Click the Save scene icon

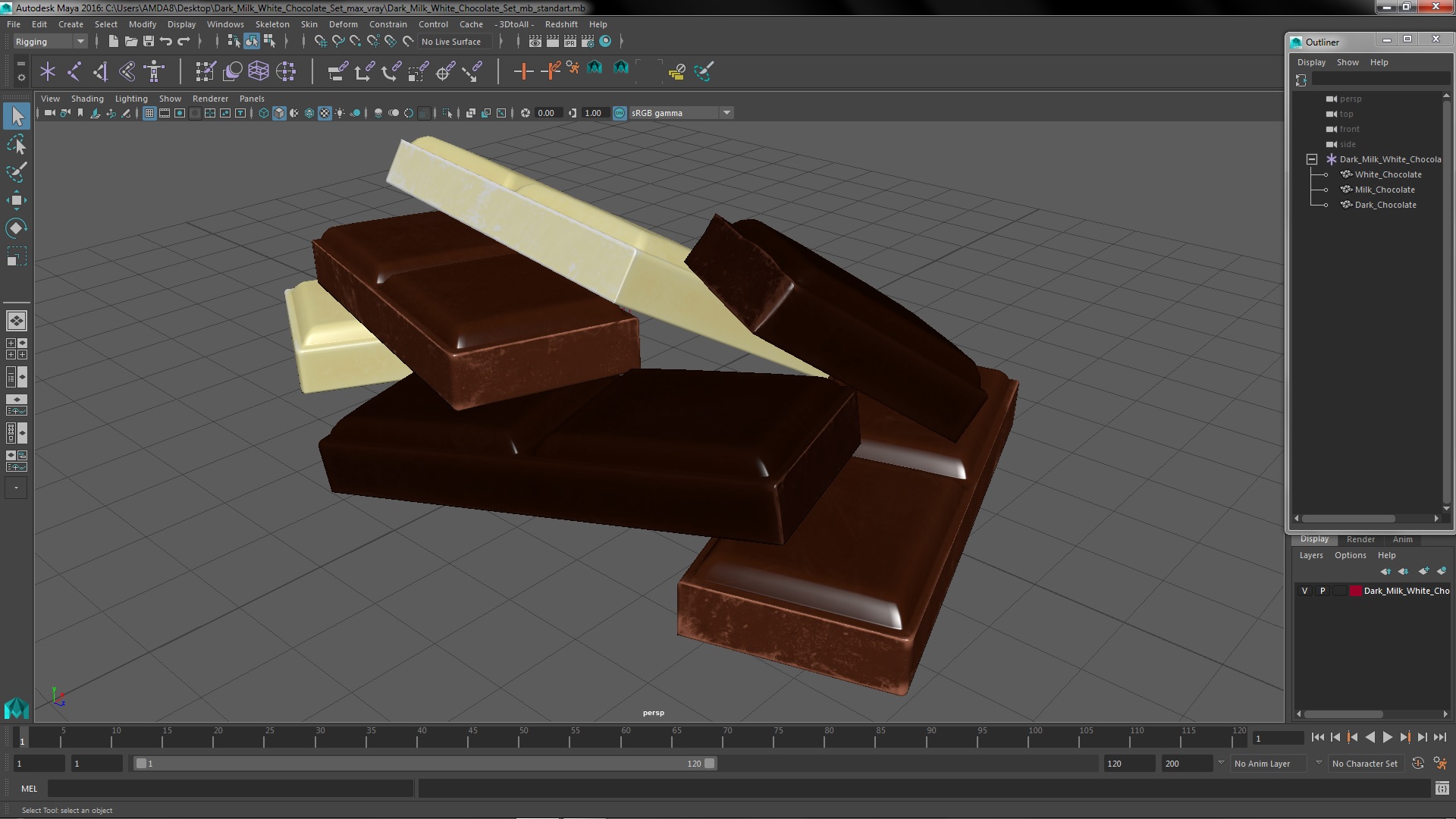tap(149, 42)
